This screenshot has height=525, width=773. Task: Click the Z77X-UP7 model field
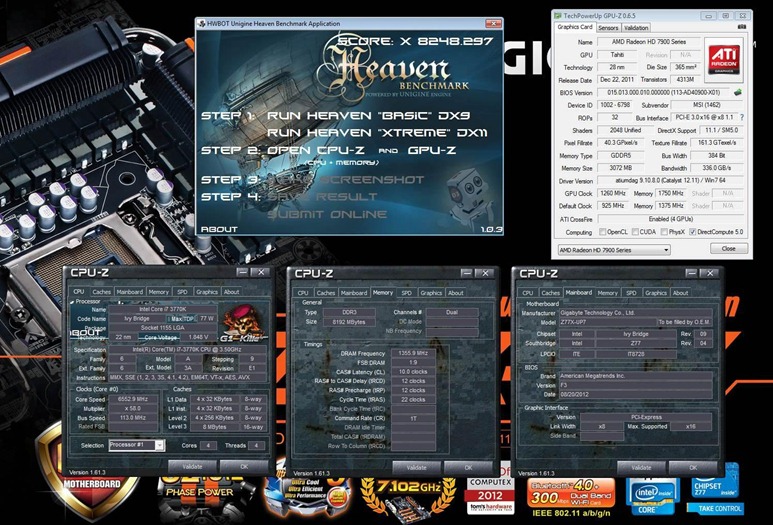coord(607,322)
